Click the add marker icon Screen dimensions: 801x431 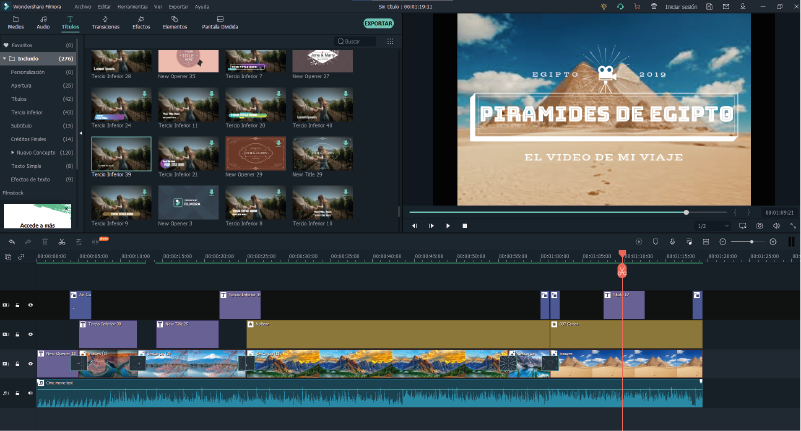pos(655,242)
